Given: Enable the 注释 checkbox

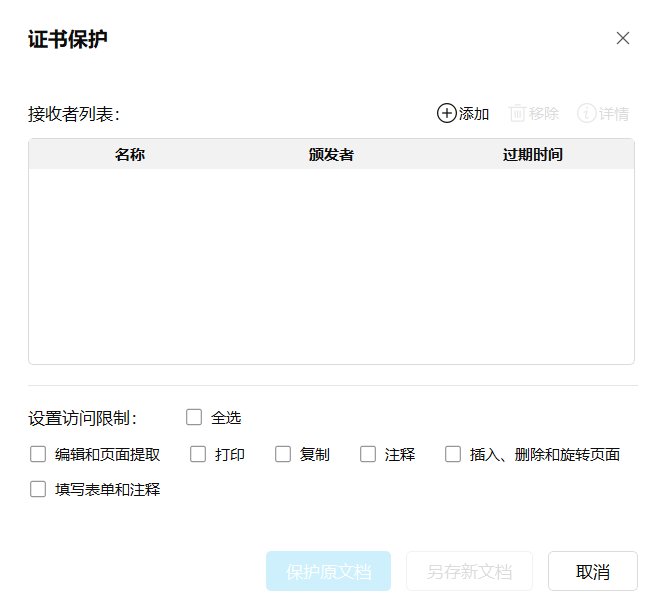Looking at the screenshot, I should tap(368, 454).
